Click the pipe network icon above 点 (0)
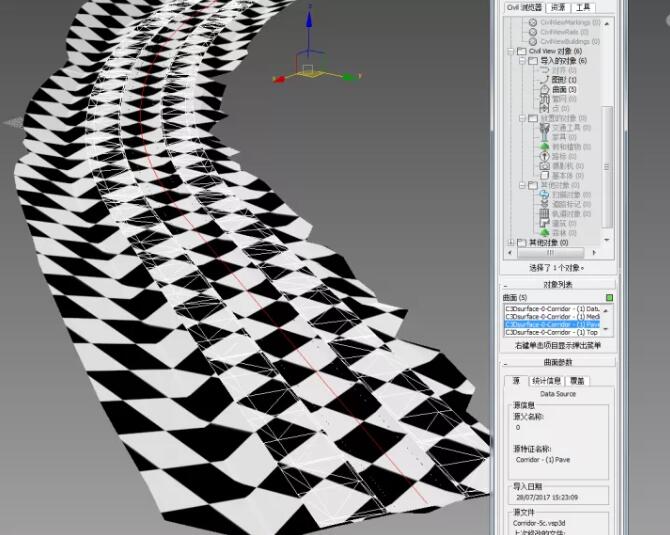Viewport: 670px width, 535px height. [544, 99]
